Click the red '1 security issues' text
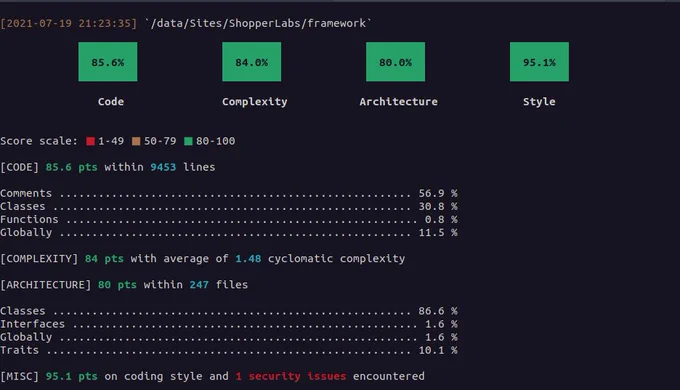 click(x=291, y=376)
